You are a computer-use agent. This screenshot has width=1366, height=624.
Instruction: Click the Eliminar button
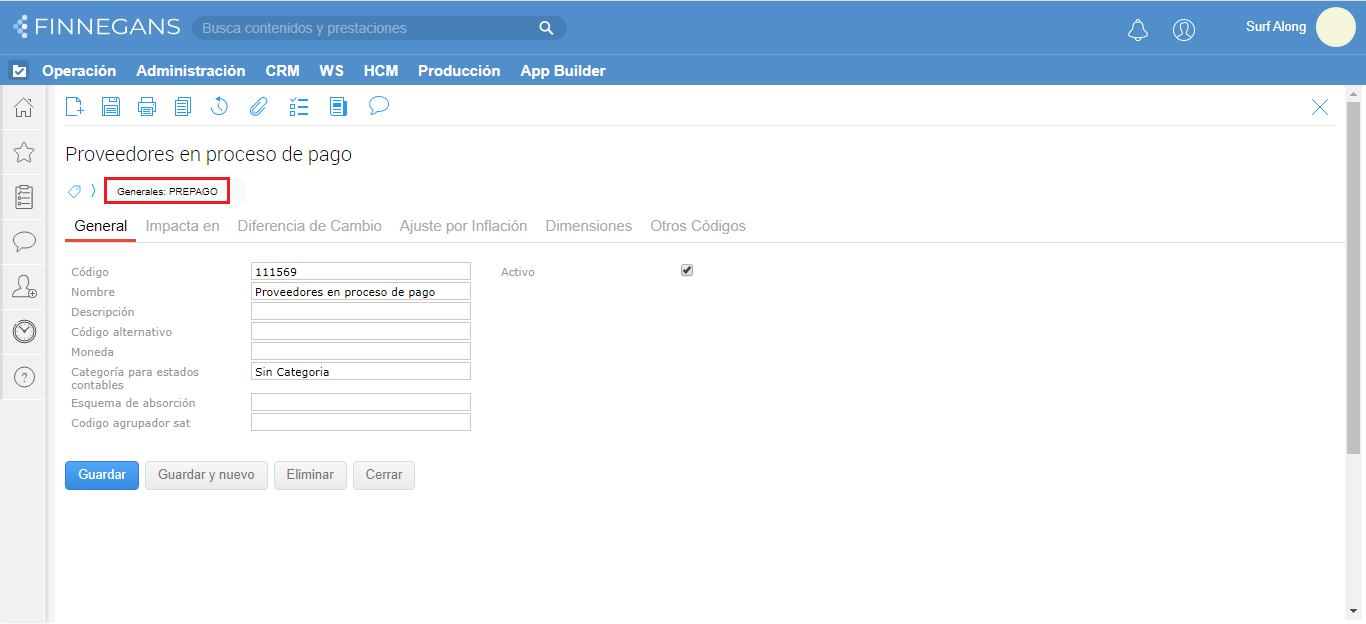tap(310, 475)
